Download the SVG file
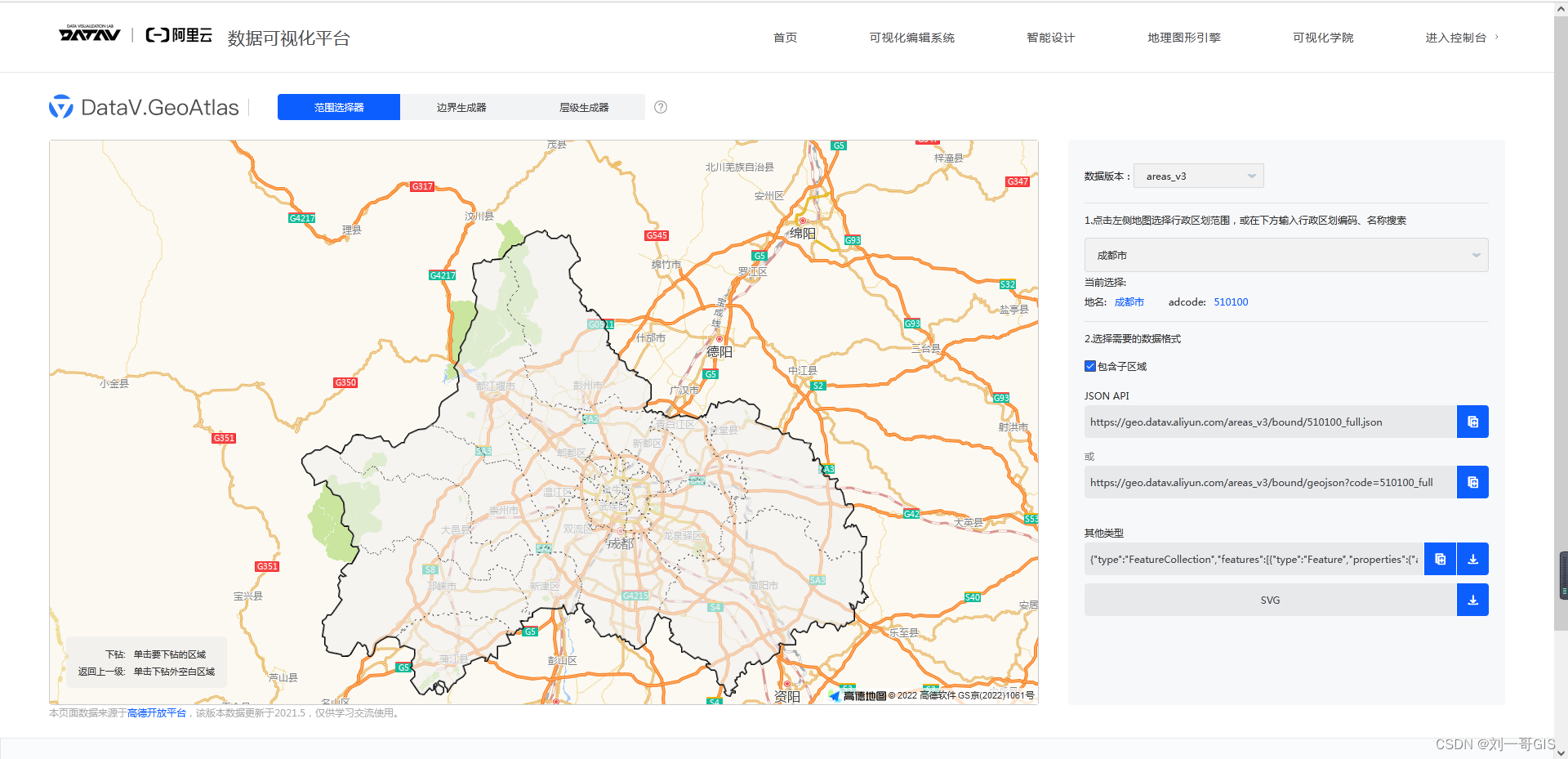Image resolution: width=1568 pixels, height=759 pixels. (1472, 600)
